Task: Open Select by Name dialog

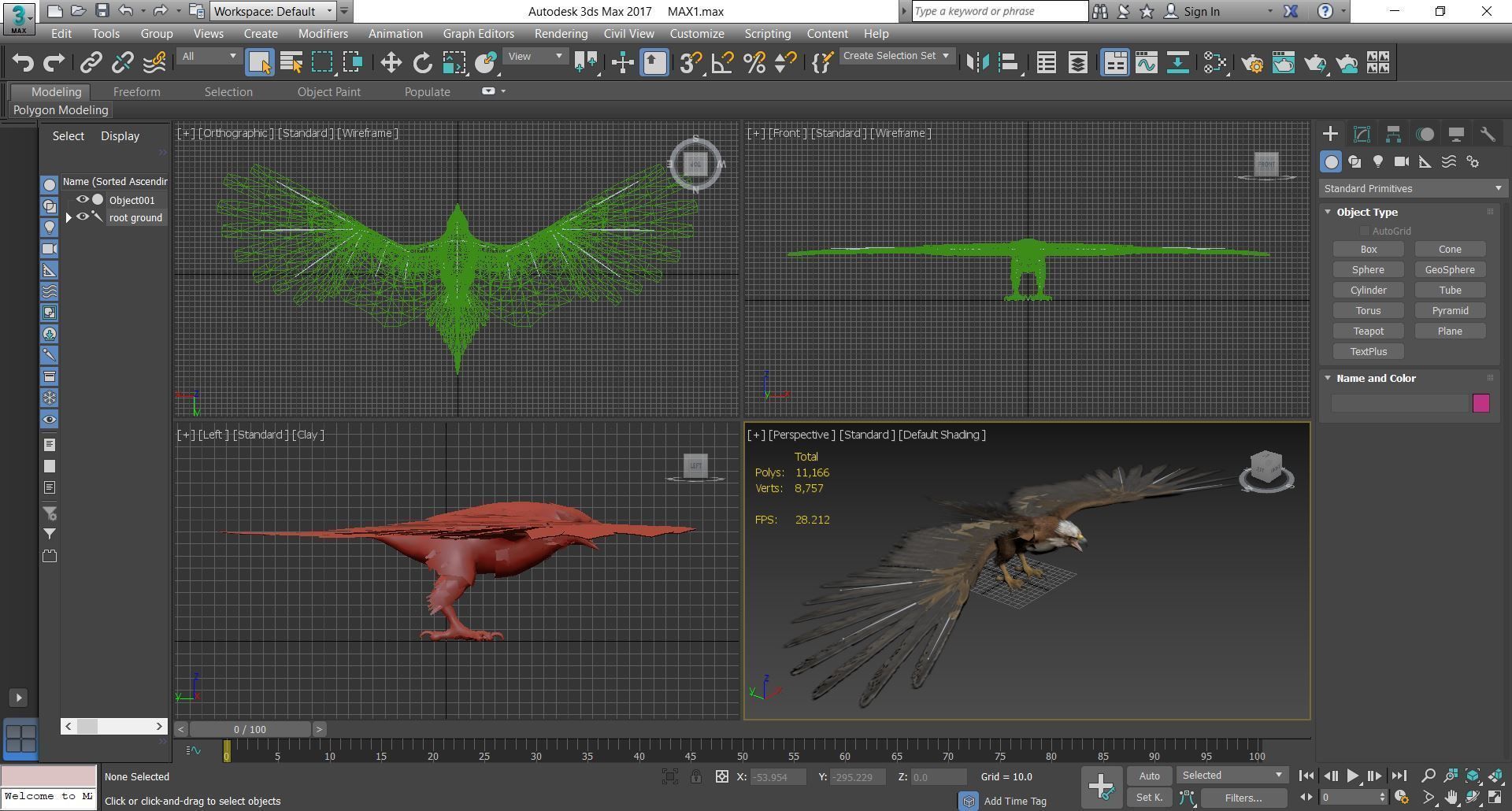Action: pos(291,62)
